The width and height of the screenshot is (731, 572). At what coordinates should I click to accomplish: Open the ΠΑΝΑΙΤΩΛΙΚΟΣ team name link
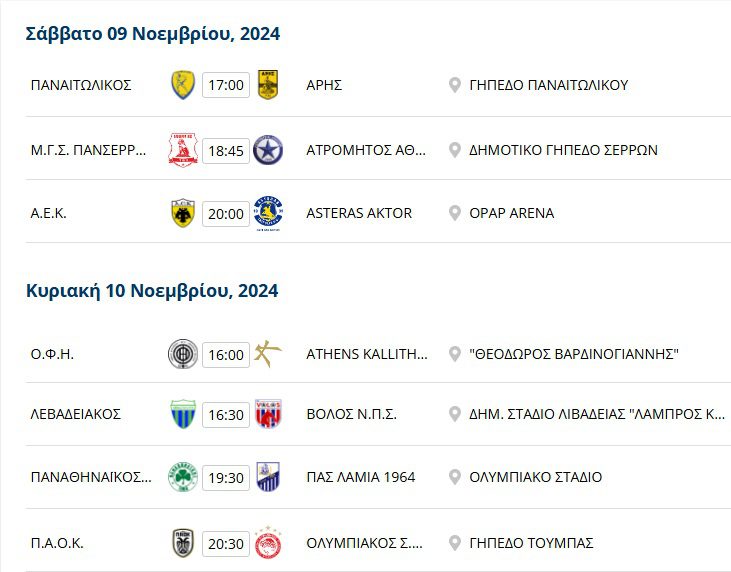point(81,85)
